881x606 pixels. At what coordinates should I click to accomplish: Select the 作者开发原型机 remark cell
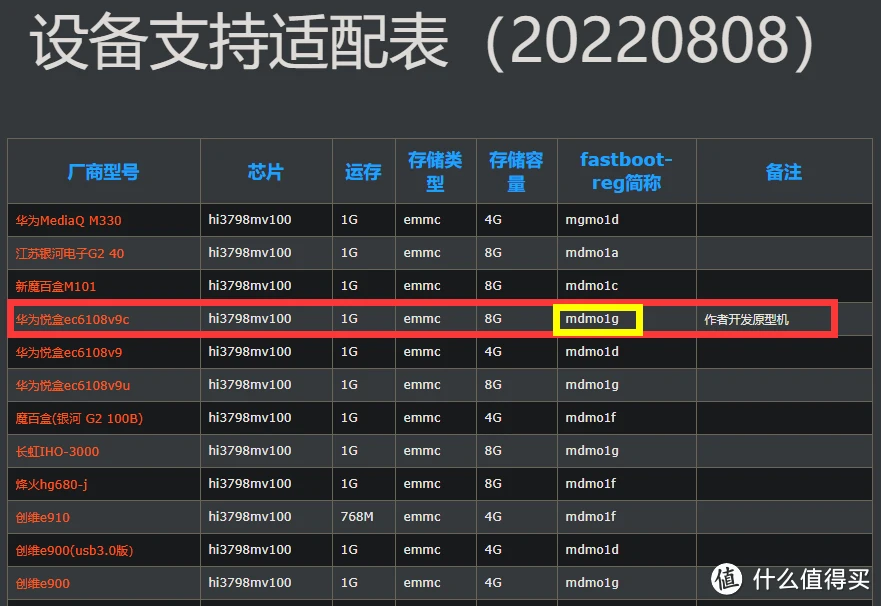point(747,320)
